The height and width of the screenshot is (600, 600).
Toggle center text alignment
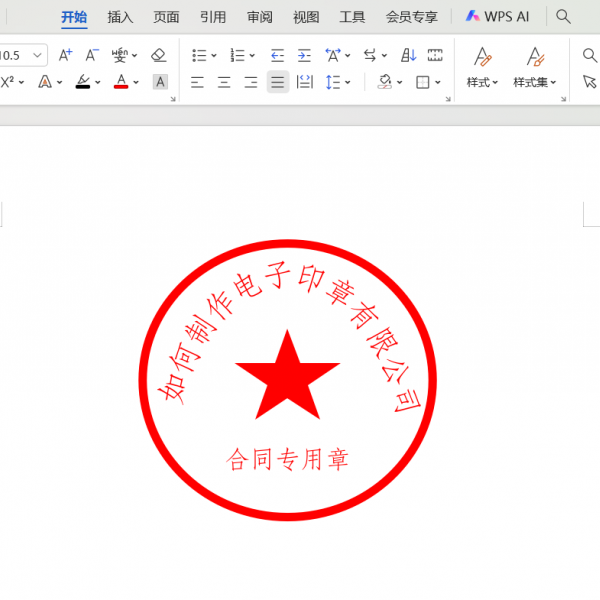pyautogui.click(x=224, y=82)
